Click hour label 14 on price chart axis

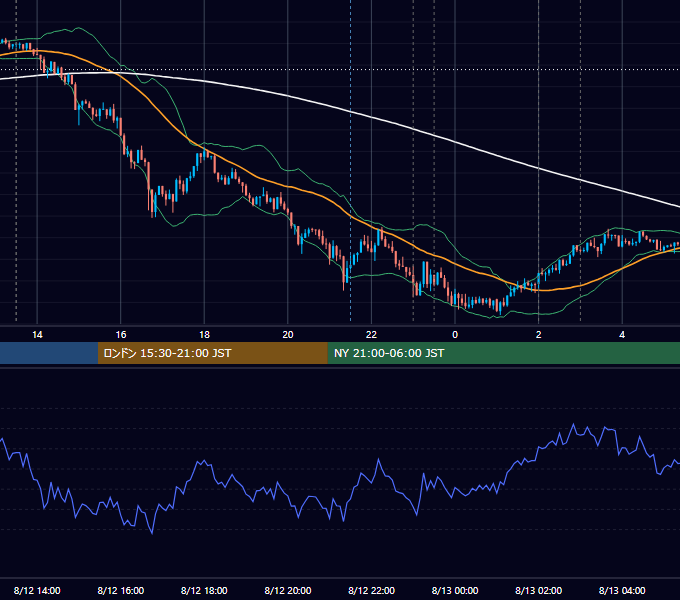click(x=37, y=335)
